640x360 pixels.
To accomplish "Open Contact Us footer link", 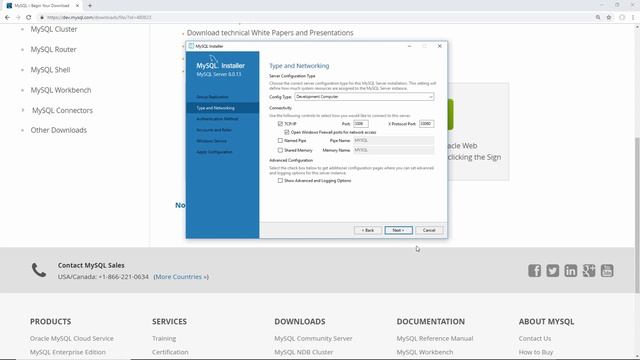I will 535,338.
